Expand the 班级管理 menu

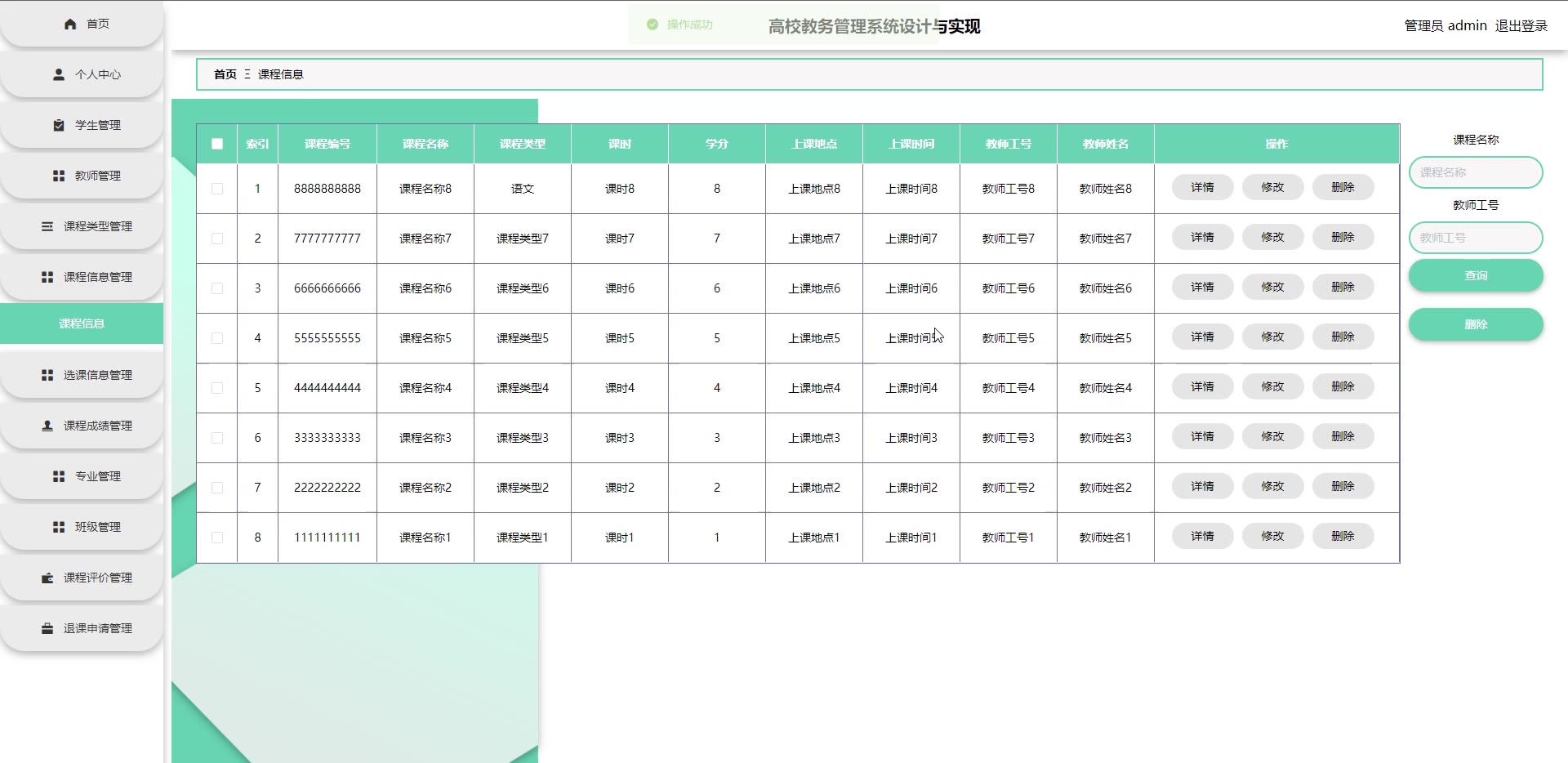click(82, 527)
